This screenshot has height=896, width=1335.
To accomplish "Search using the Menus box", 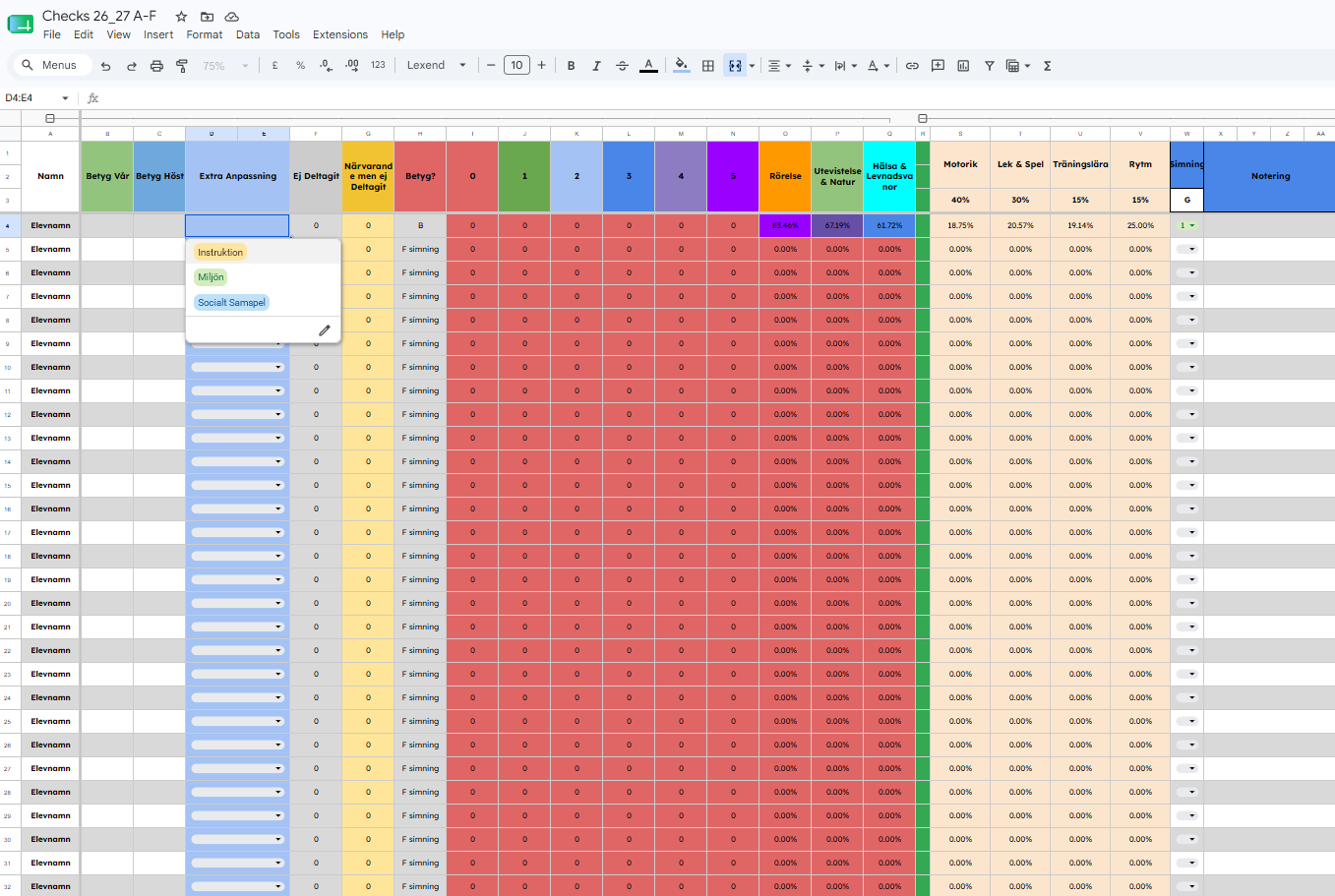I will tap(50, 66).
